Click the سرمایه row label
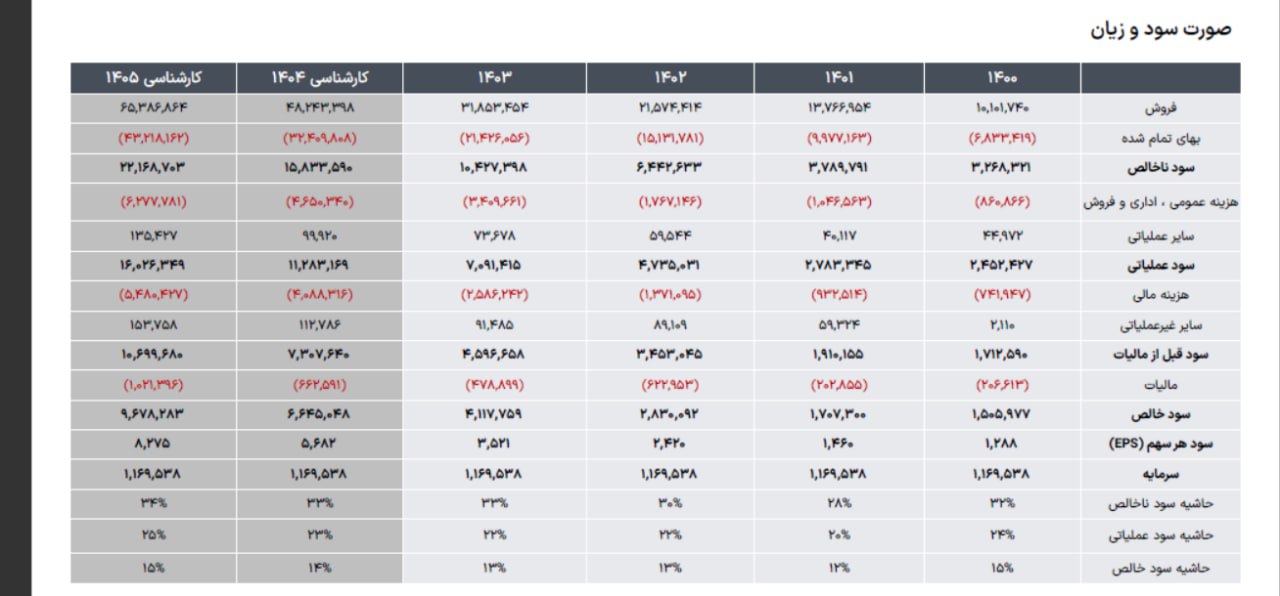This screenshot has width=1280, height=596. 1189,473
